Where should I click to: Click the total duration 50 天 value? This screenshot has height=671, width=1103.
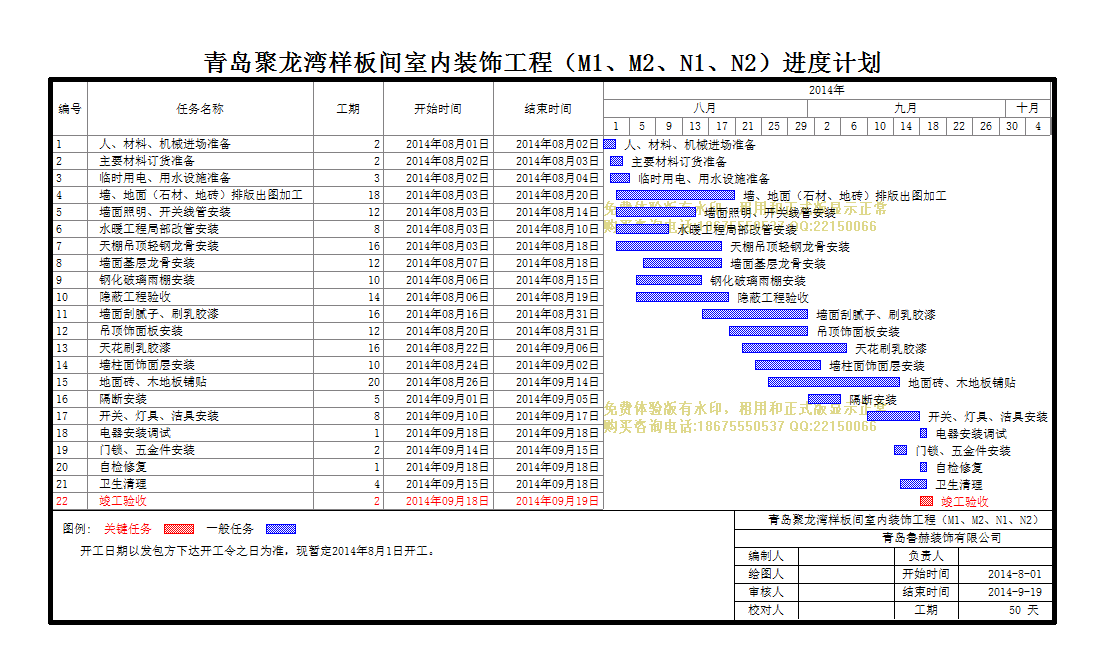pyautogui.click(x=1024, y=610)
